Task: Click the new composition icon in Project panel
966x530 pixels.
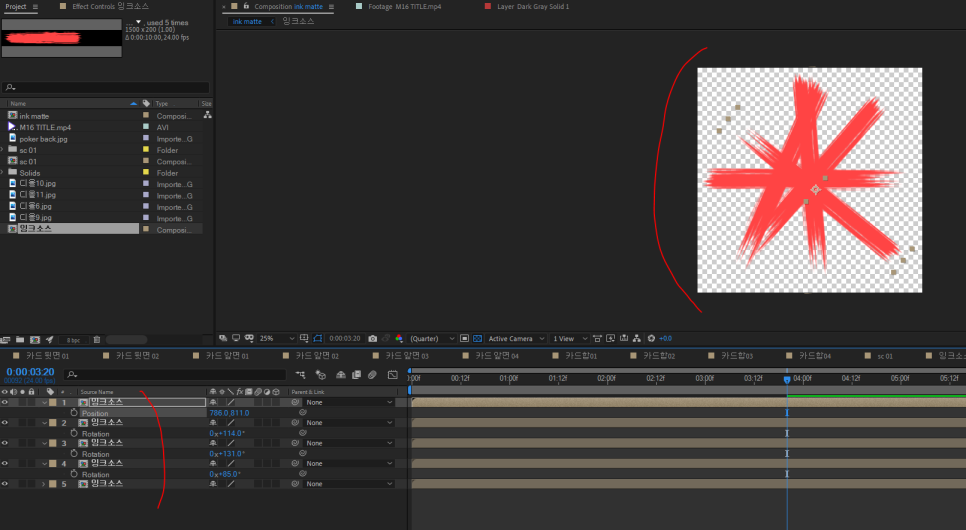Action: point(35,340)
